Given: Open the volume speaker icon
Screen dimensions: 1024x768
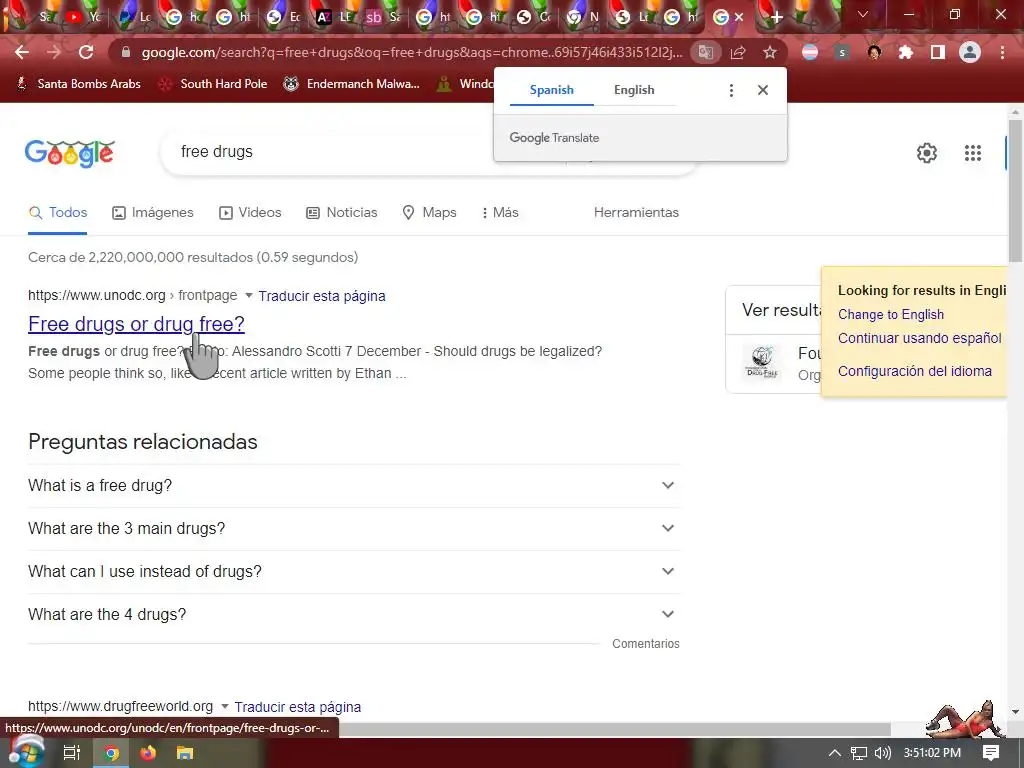Looking at the screenshot, I should pos(883,753).
